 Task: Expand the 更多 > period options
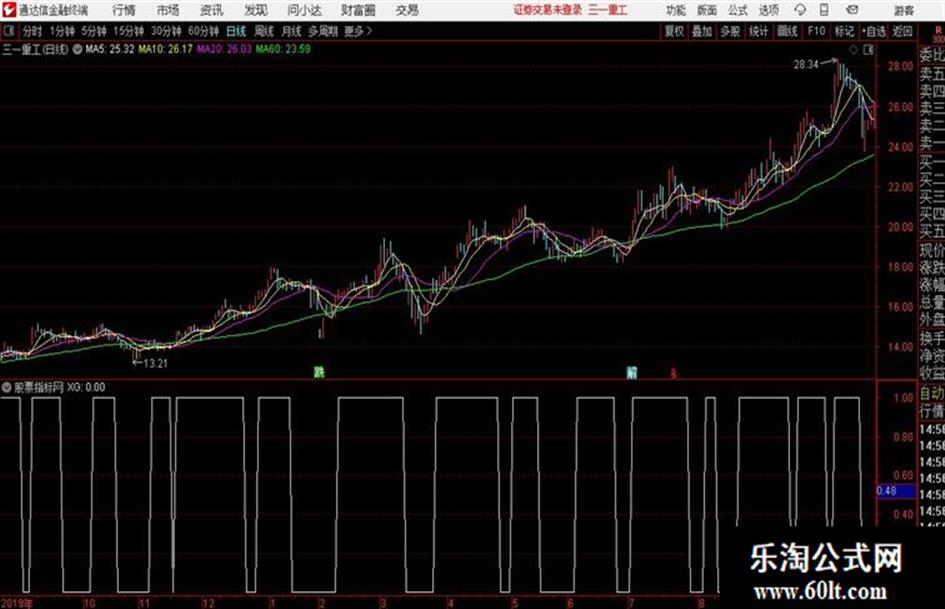pyautogui.click(x=358, y=31)
